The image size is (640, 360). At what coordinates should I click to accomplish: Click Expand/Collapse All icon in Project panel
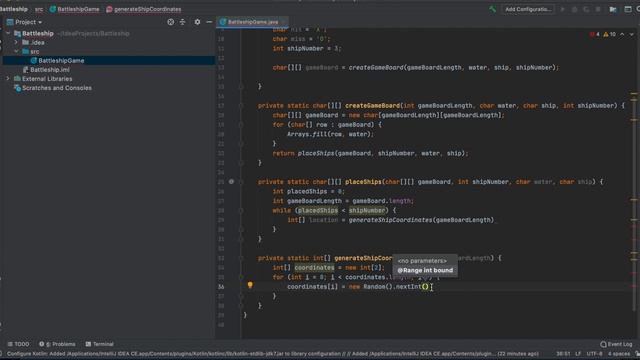(x=182, y=22)
